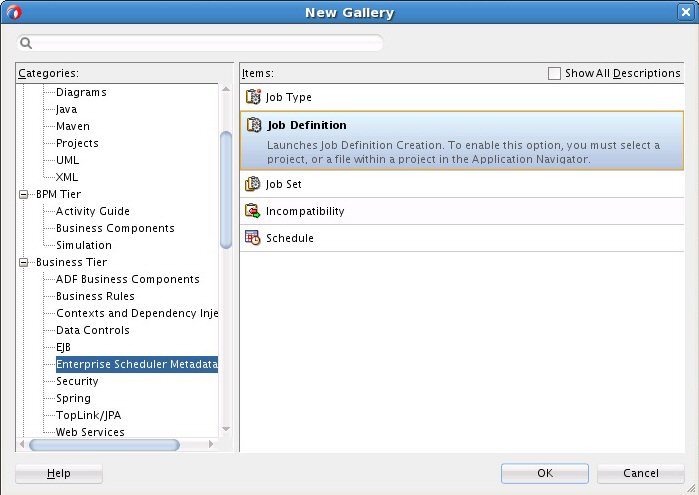Select the Web Services category
699x495 pixels.
90,432
